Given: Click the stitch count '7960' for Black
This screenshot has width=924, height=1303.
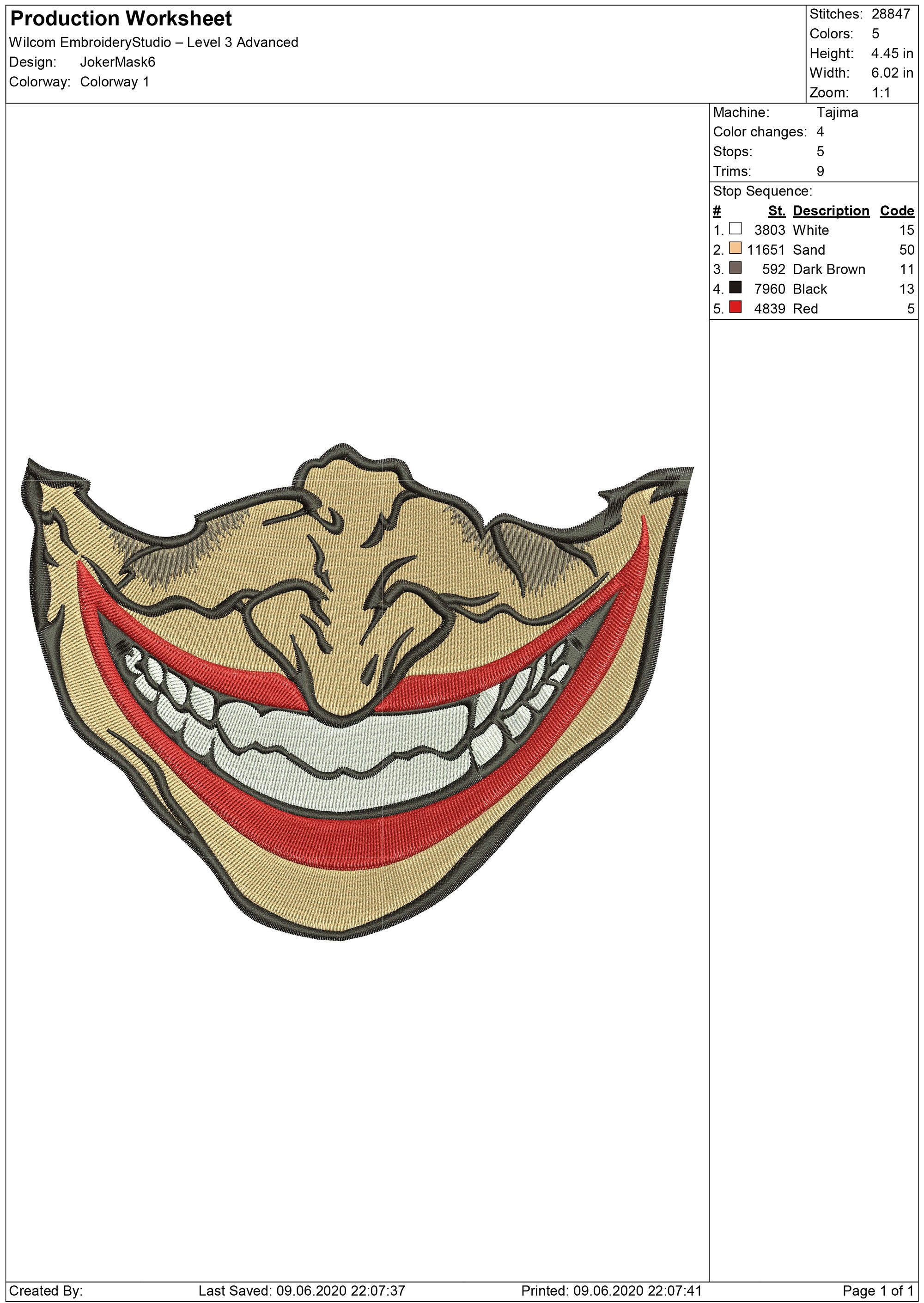Looking at the screenshot, I should pos(770,289).
